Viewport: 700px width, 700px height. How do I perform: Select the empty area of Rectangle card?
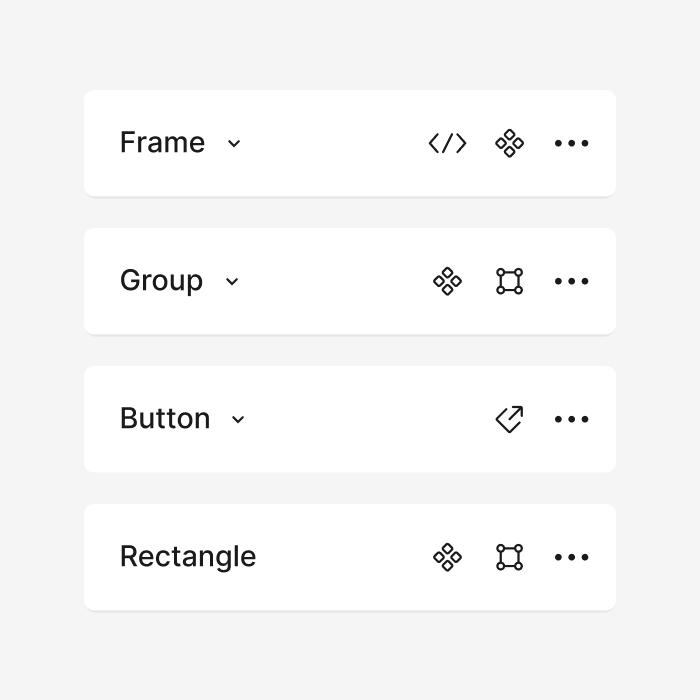click(x=344, y=557)
